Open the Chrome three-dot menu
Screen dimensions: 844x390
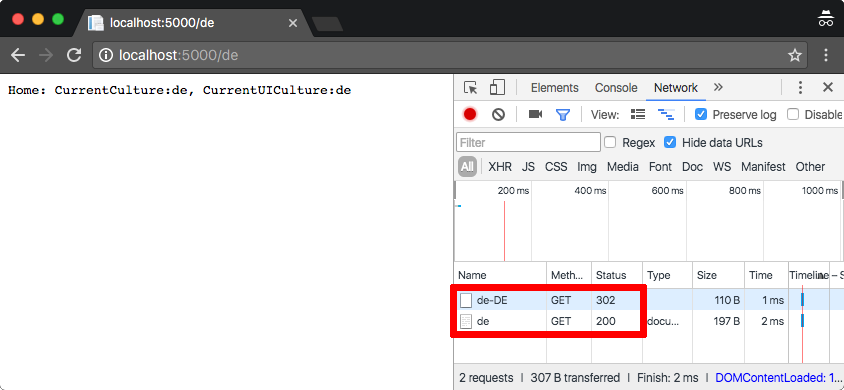point(826,55)
